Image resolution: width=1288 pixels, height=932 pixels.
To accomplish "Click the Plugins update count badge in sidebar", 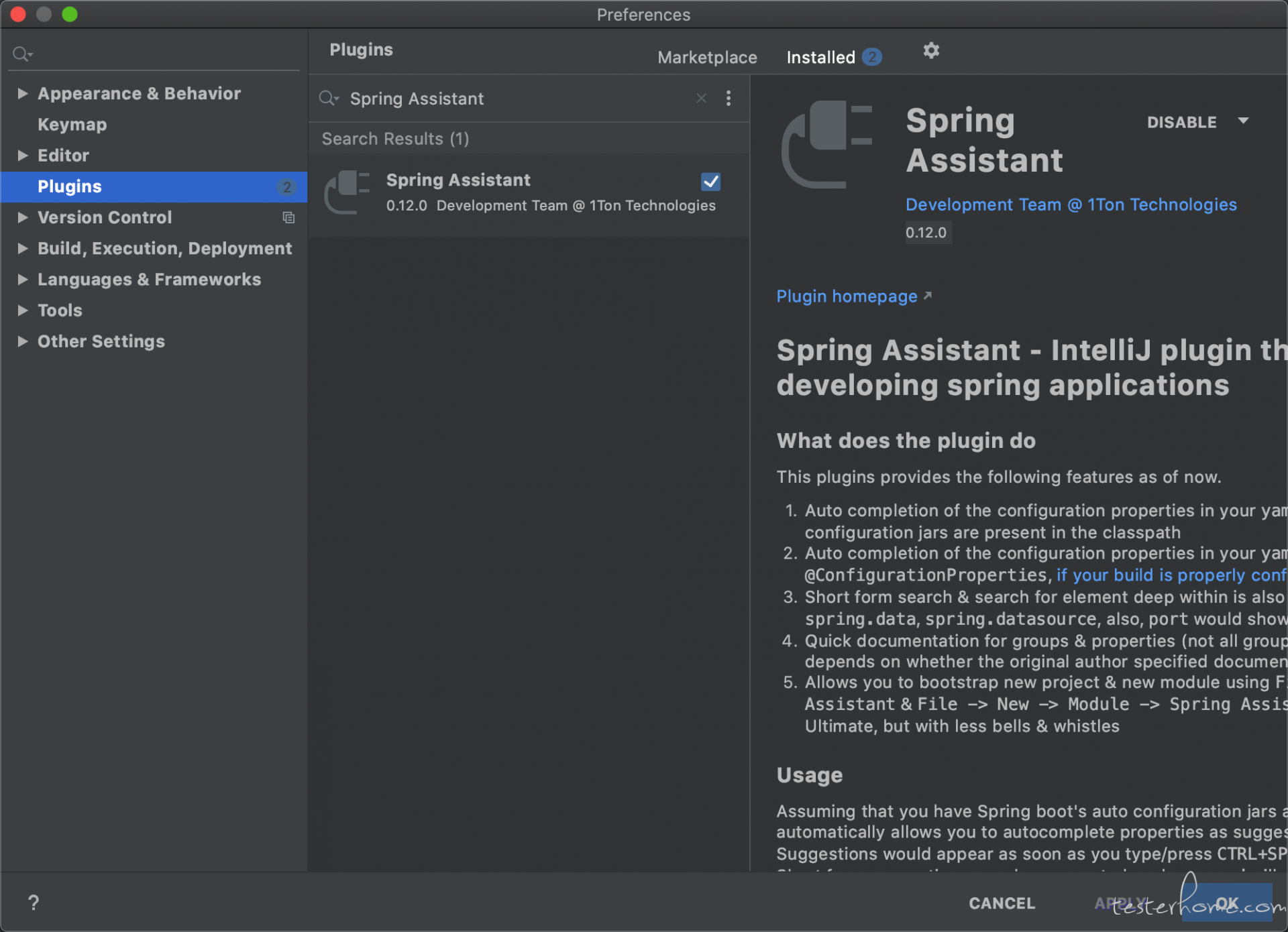I will (287, 187).
